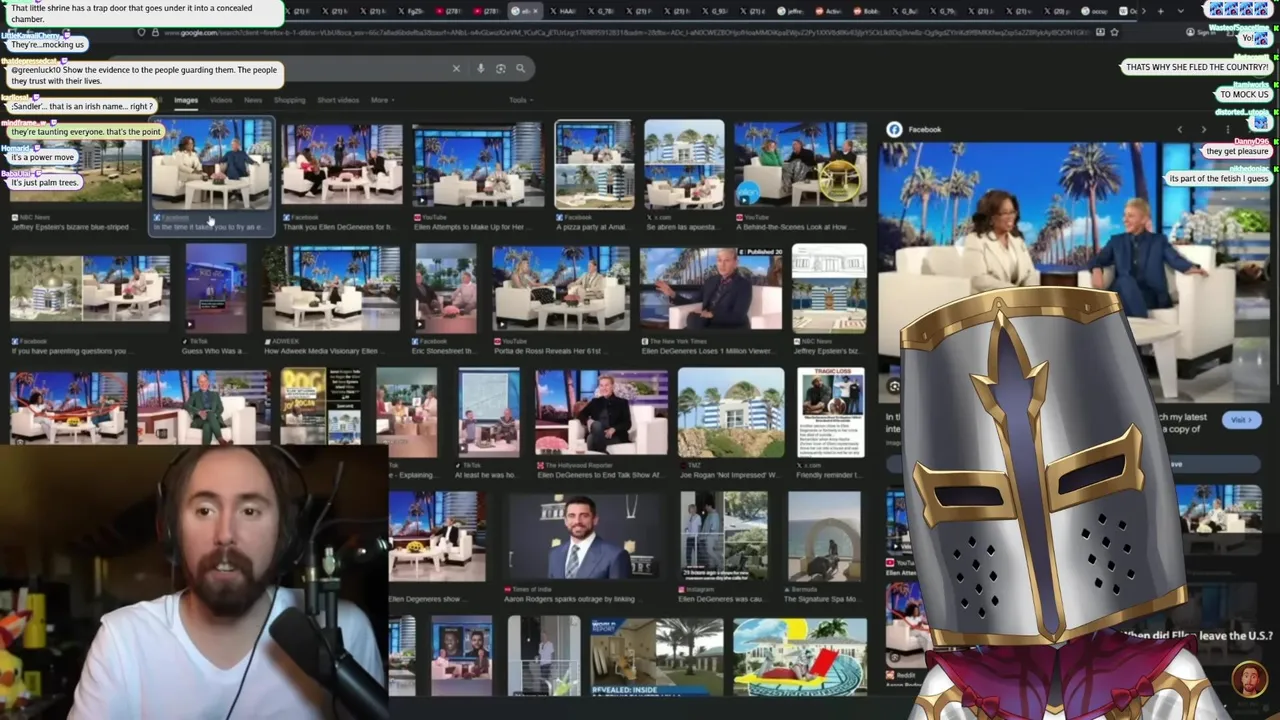The height and width of the screenshot is (720, 1280).
Task: Open three-dot options in image preview panel
Action: pos(1227,129)
